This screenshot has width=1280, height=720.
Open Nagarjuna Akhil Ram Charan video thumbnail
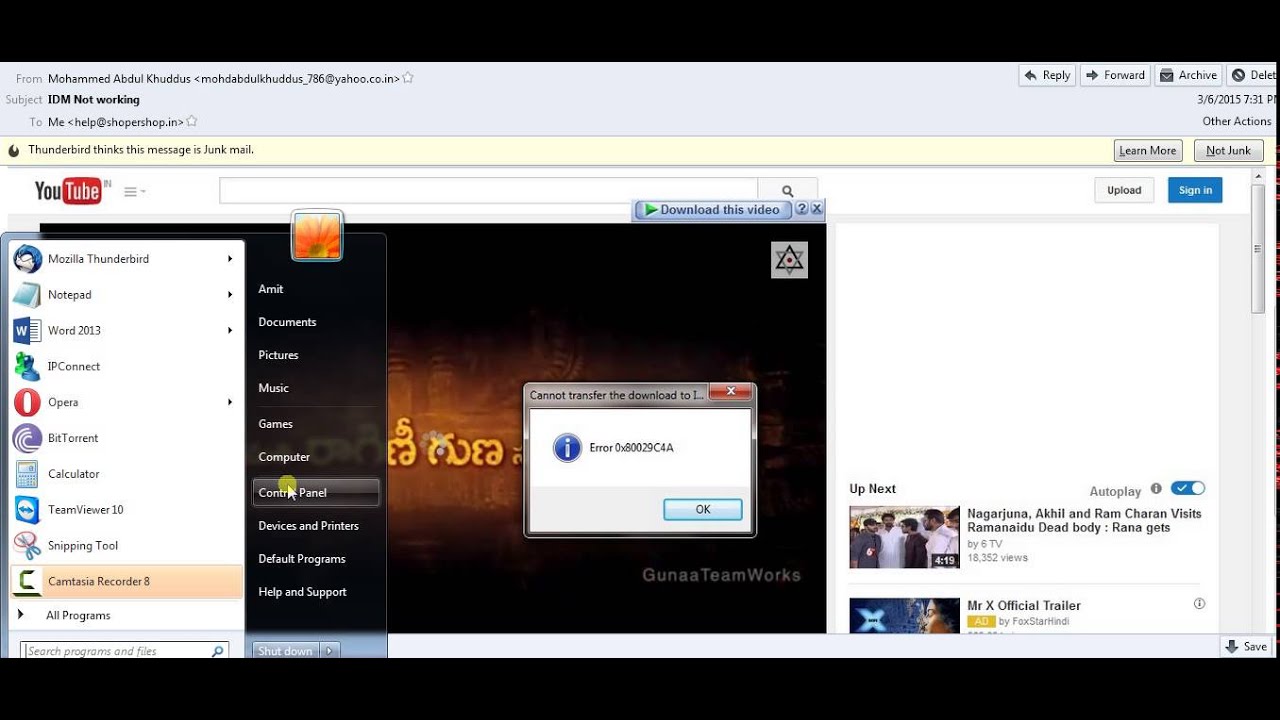904,537
